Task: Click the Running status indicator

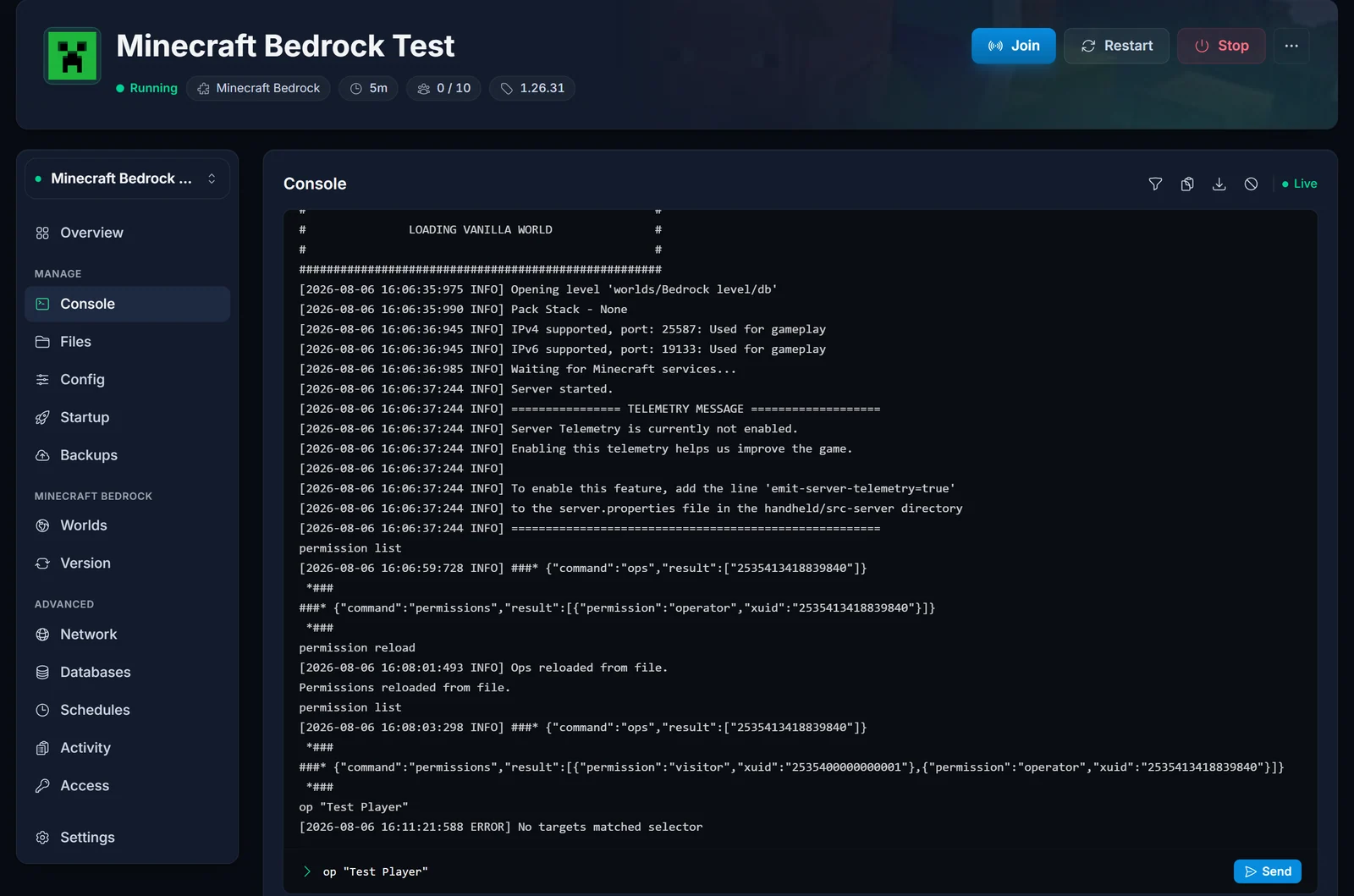Action: pyautogui.click(x=146, y=88)
